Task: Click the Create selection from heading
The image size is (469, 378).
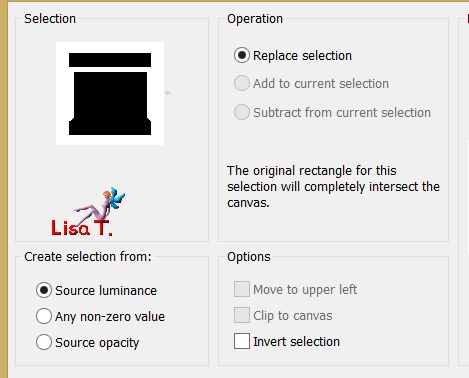Action: point(88,257)
